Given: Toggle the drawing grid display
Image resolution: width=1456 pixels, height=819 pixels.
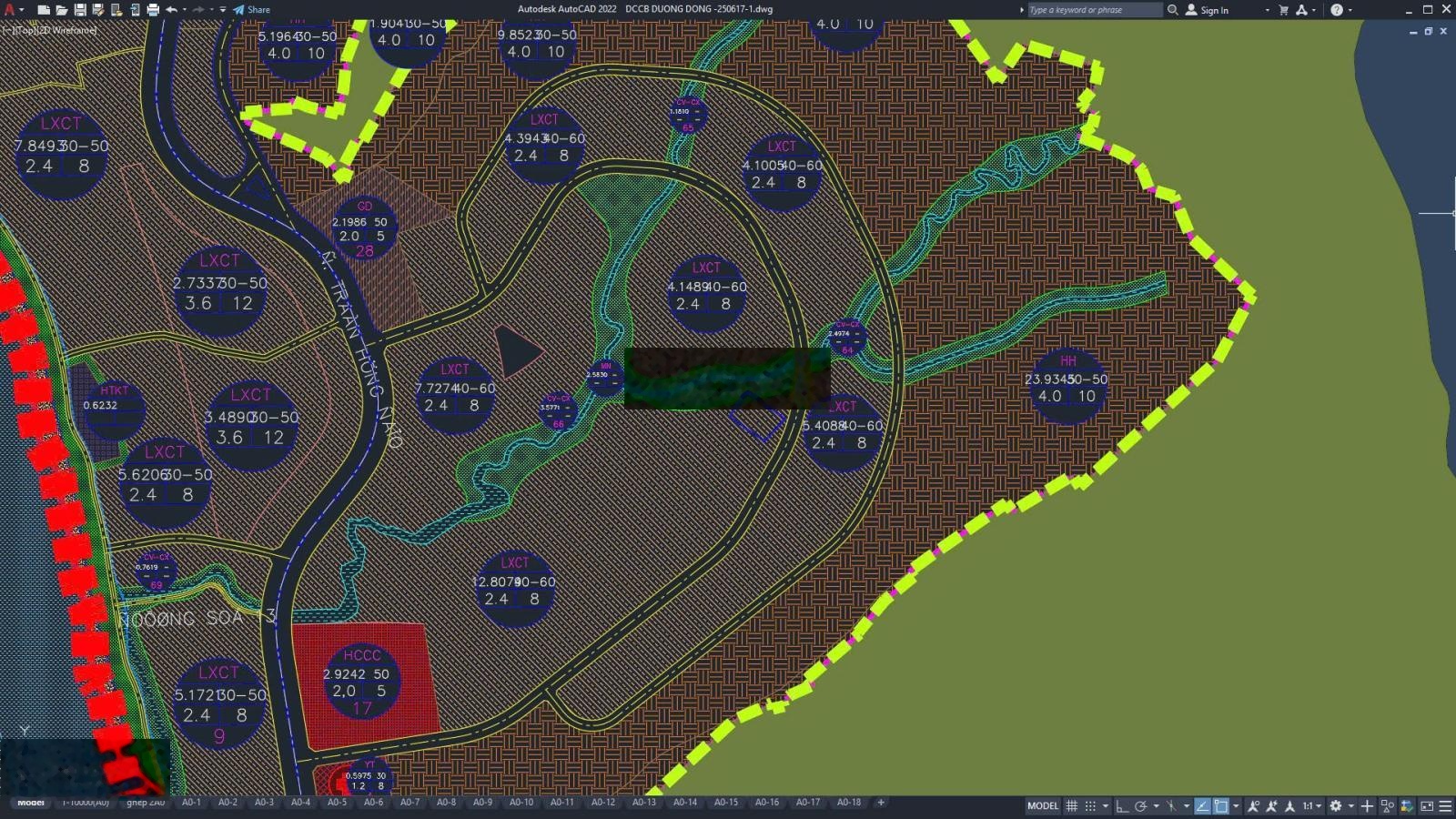Looking at the screenshot, I should (1072, 806).
